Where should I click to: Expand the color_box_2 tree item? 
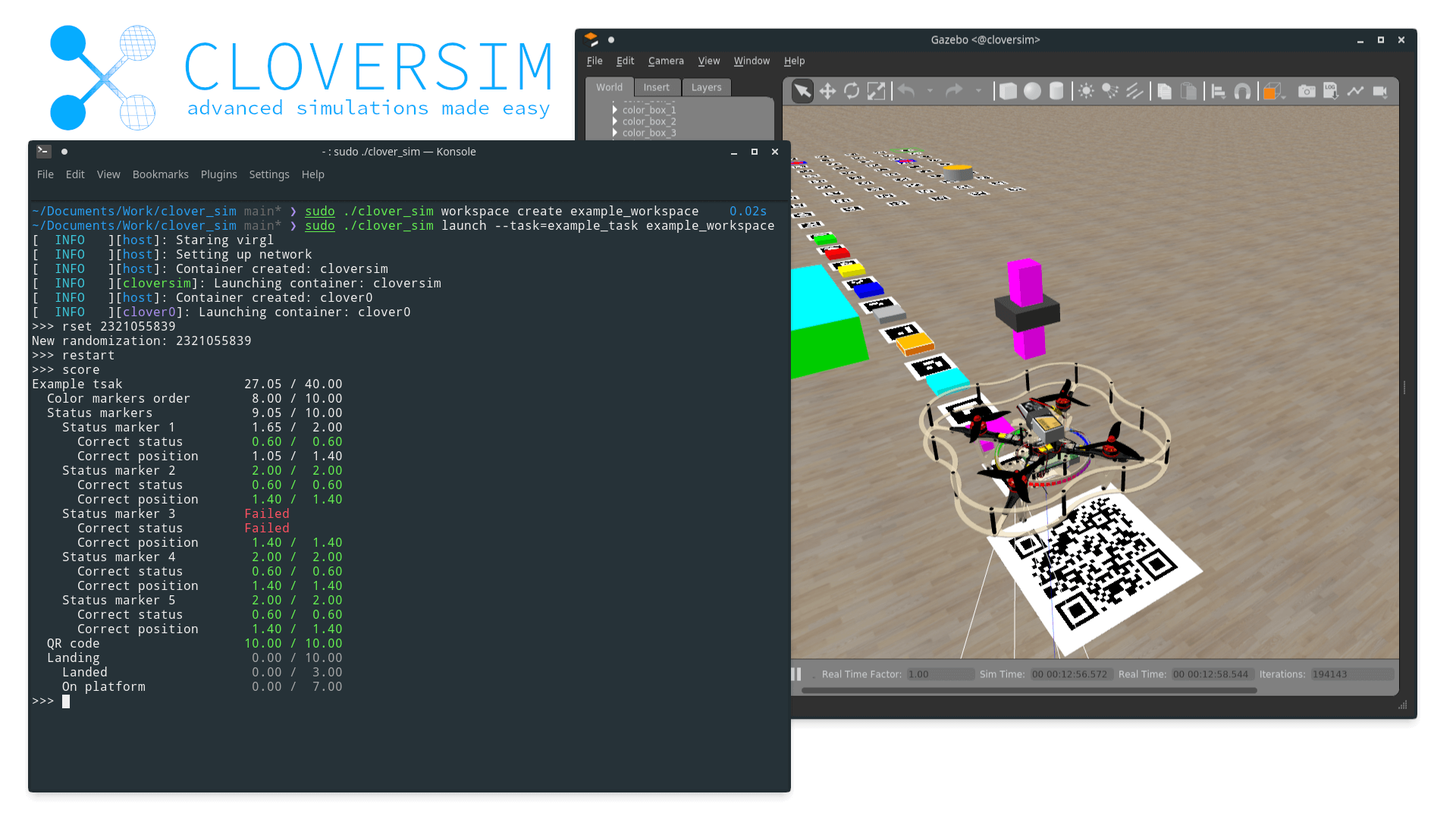coord(614,121)
